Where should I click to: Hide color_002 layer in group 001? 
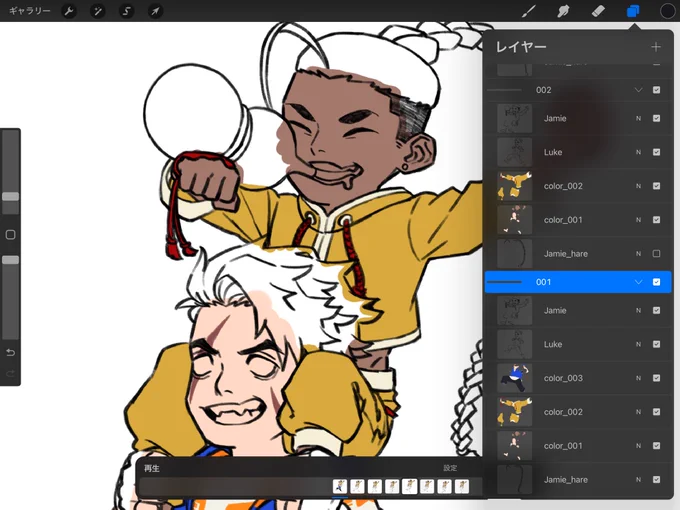pyautogui.click(x=657, y=412)
